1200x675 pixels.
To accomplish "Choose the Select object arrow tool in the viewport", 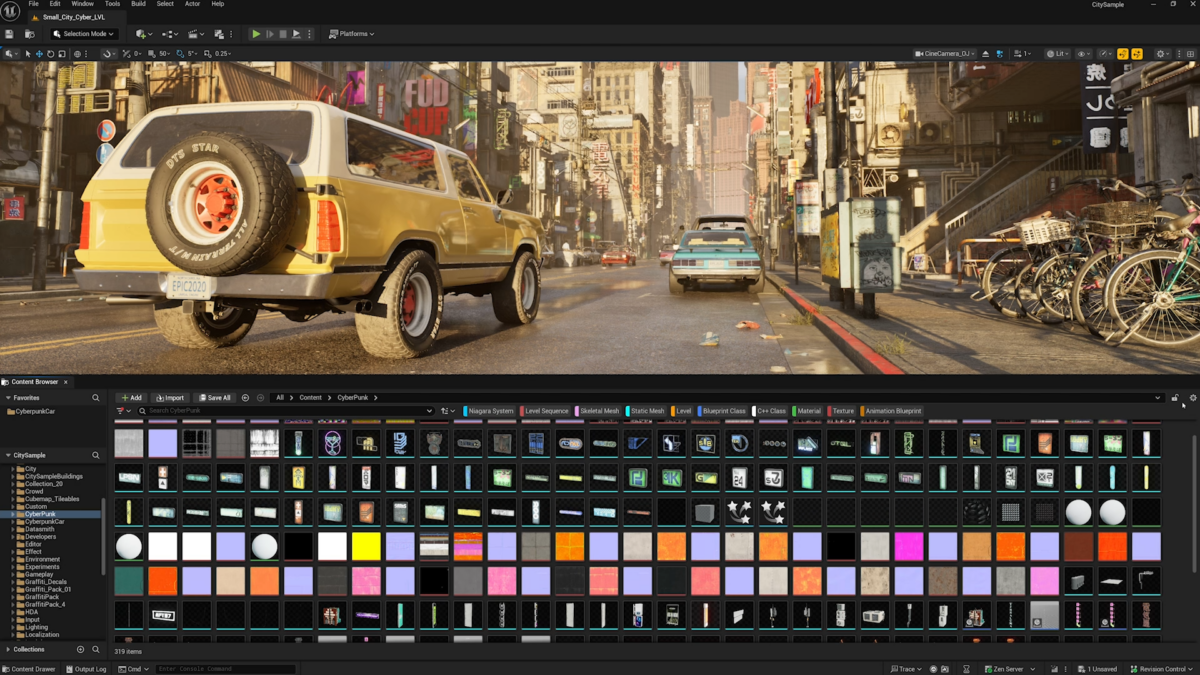I will (28, 54).
